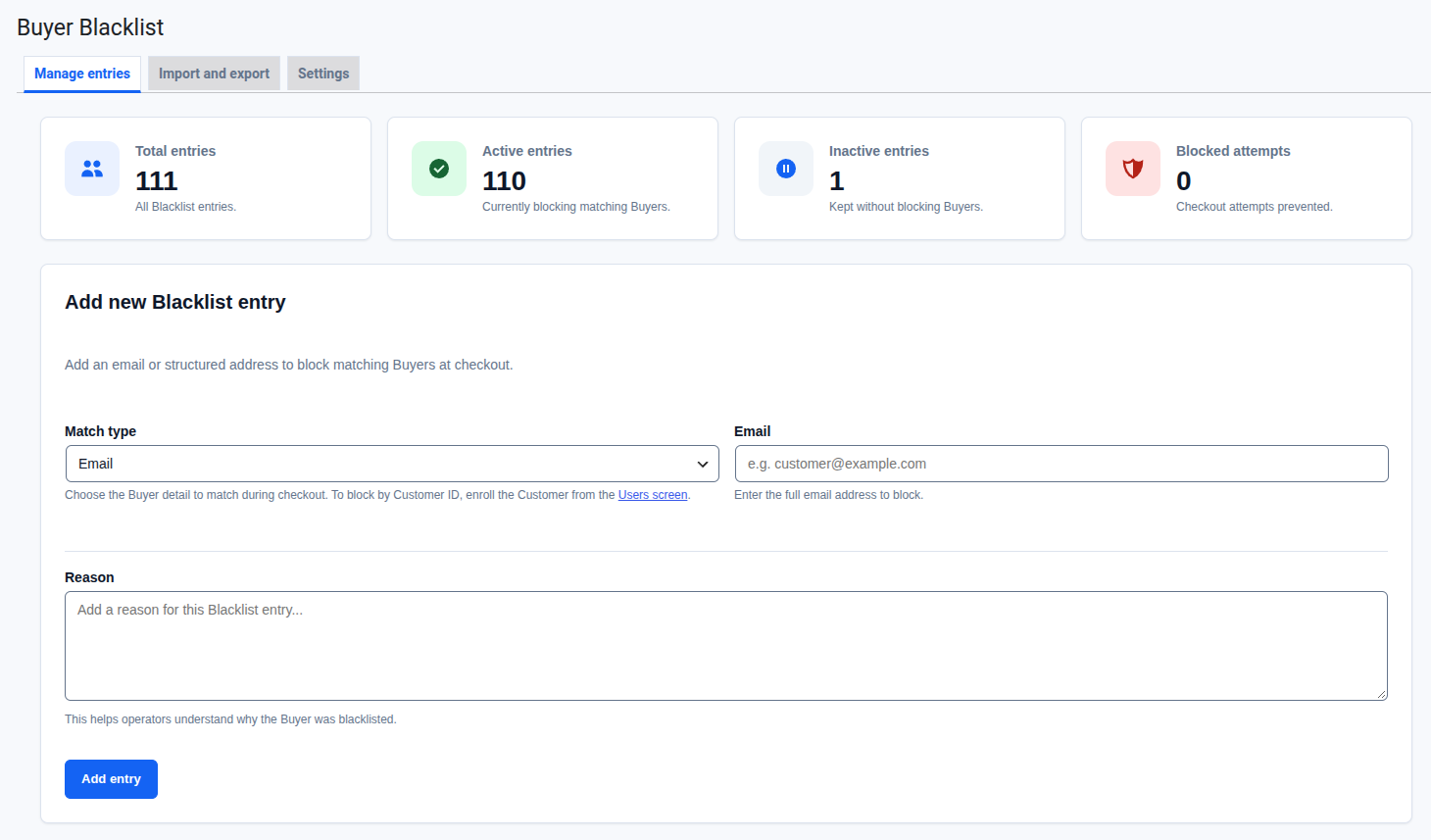The image size is (1431, 840).
Task: Open the Match type dropdown
Action: tap(392, 464)
